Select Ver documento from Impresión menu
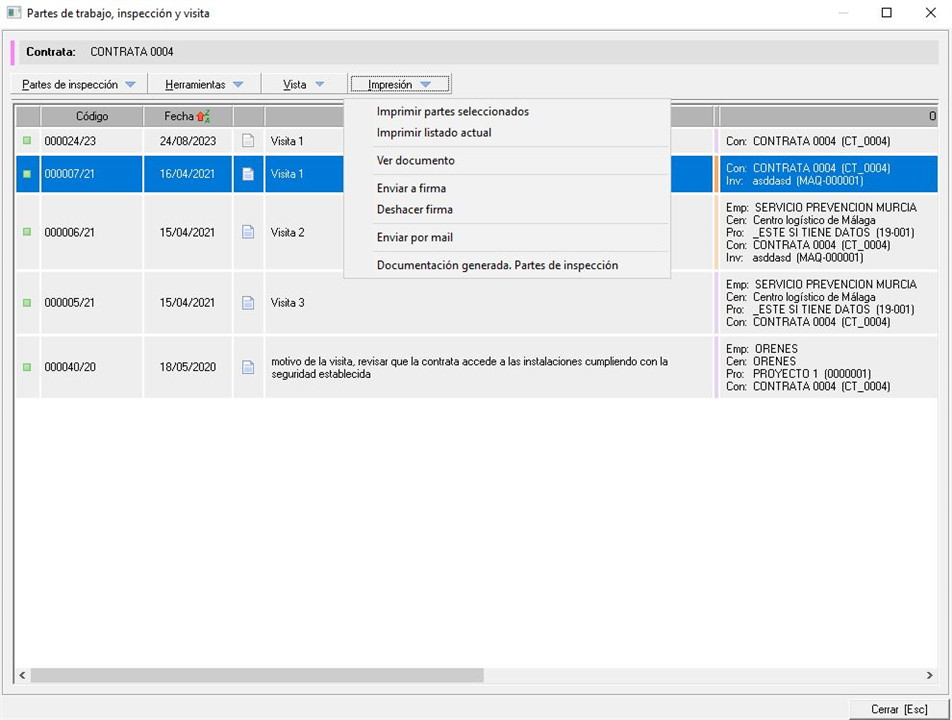This screenshot has height=720, width=952. point(416,161)
